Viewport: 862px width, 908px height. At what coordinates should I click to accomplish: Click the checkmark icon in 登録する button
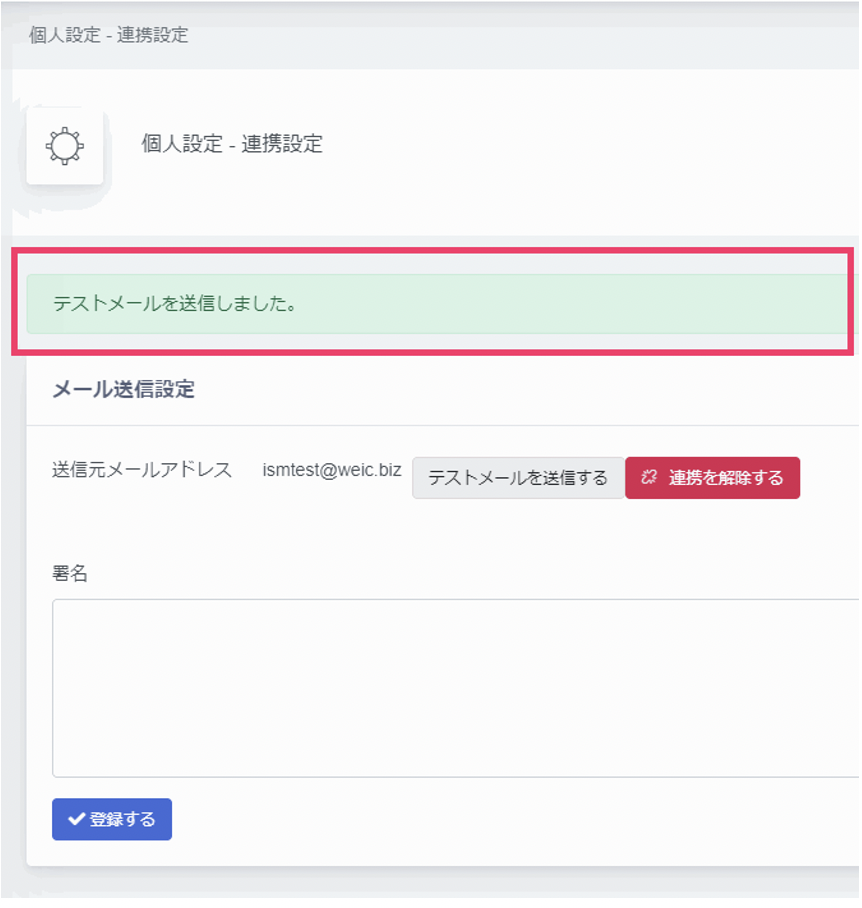click(76, 819)
